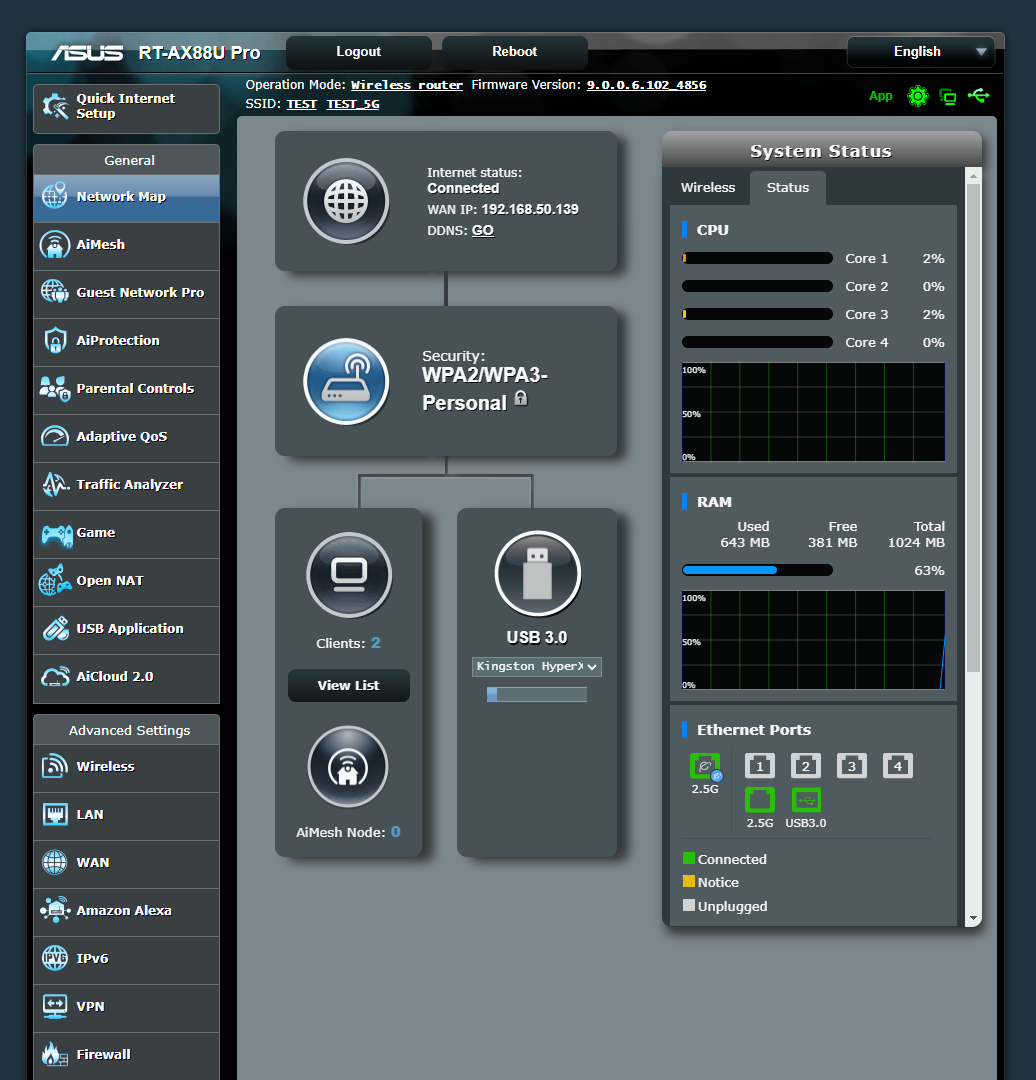Click Ethernet port 3 icon
Screen dimensions: 1036x1080
pyautogui.click(x=851, y=765)
